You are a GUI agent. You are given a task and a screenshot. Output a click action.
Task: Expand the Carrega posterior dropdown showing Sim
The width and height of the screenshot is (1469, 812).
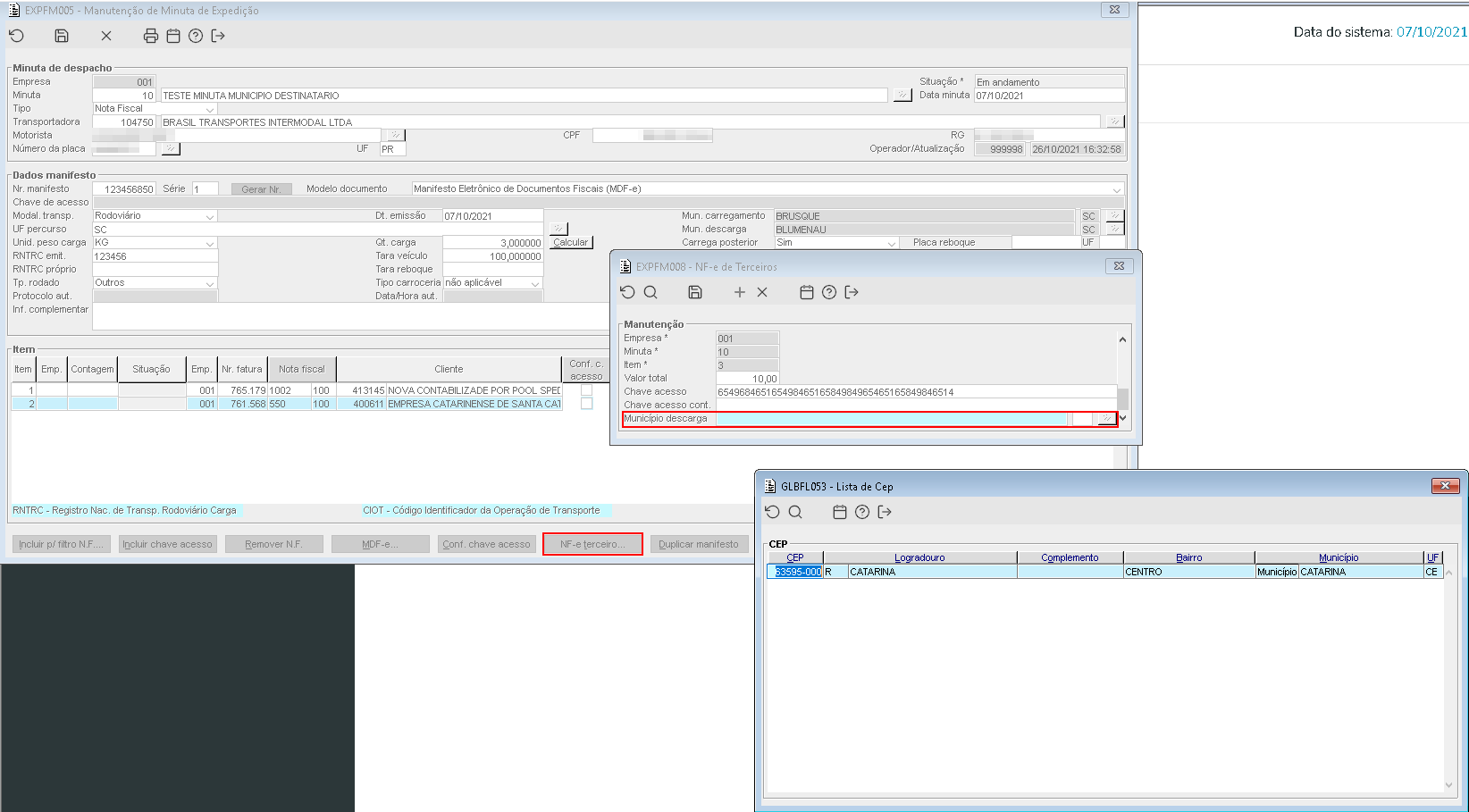(891, 243)
